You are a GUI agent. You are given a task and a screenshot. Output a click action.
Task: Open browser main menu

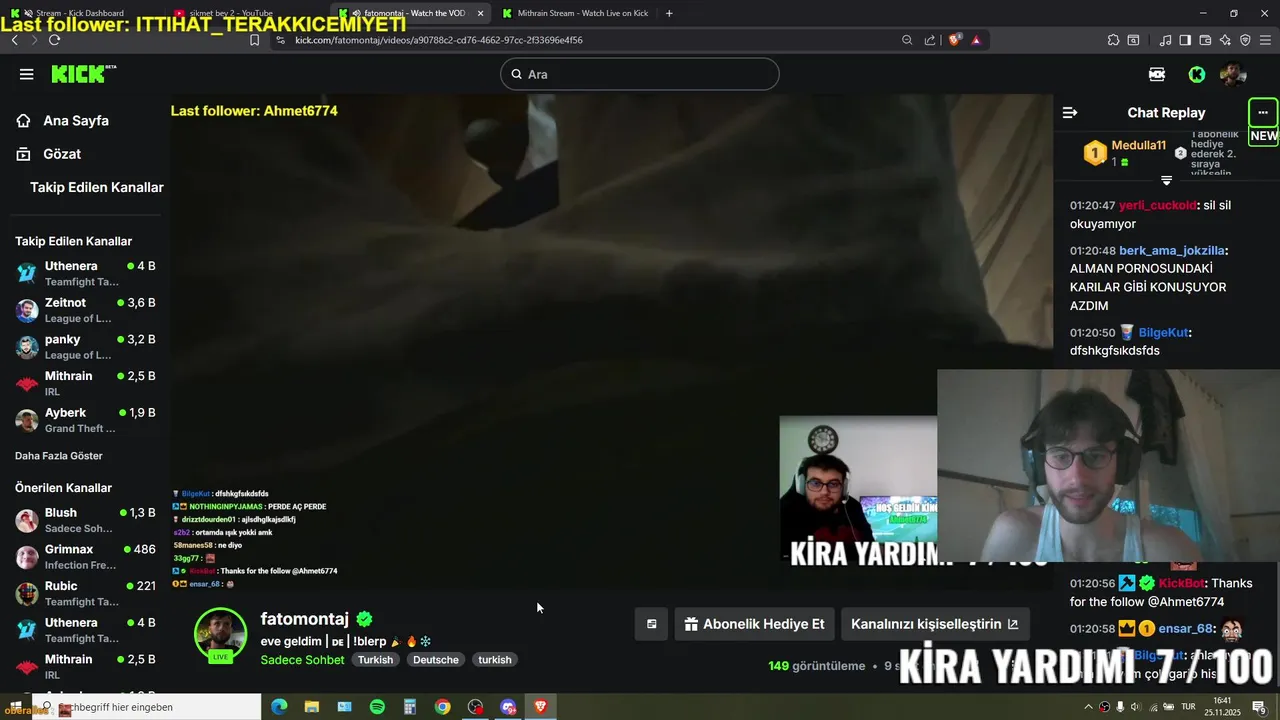pyautogui.click(x=1265, y=40)
